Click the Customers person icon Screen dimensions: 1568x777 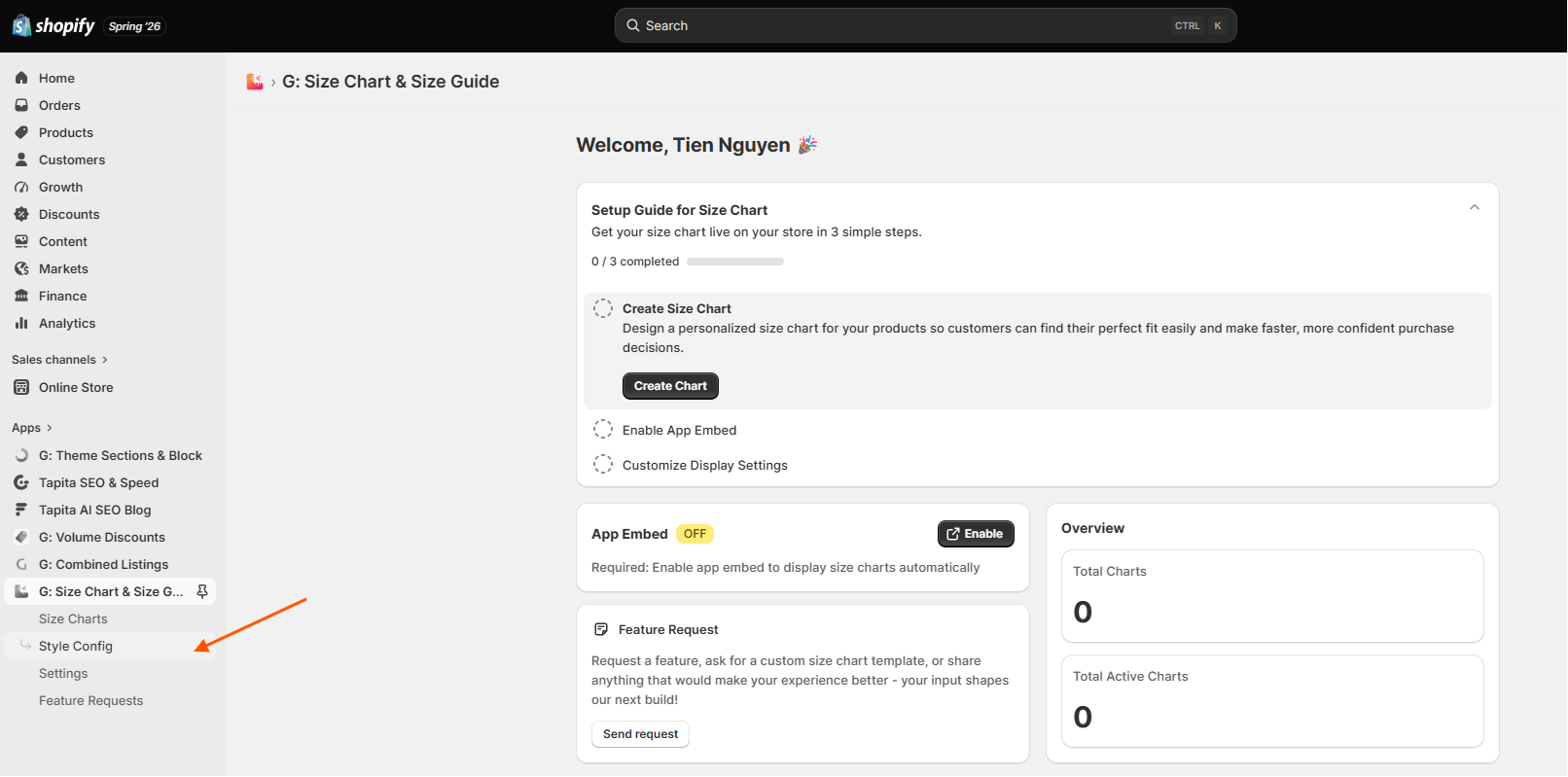click(x=21, y=159)
